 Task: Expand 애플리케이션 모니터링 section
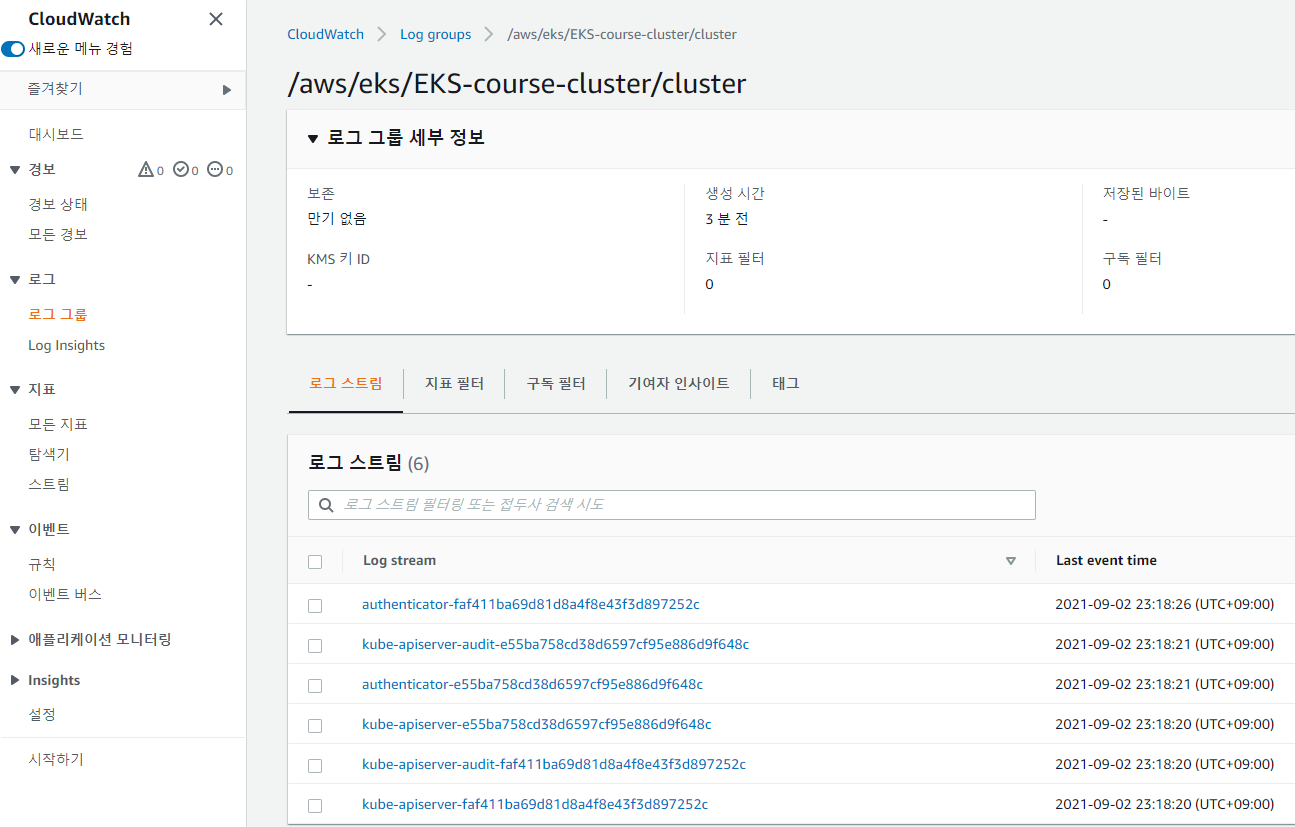click(15, 640)
